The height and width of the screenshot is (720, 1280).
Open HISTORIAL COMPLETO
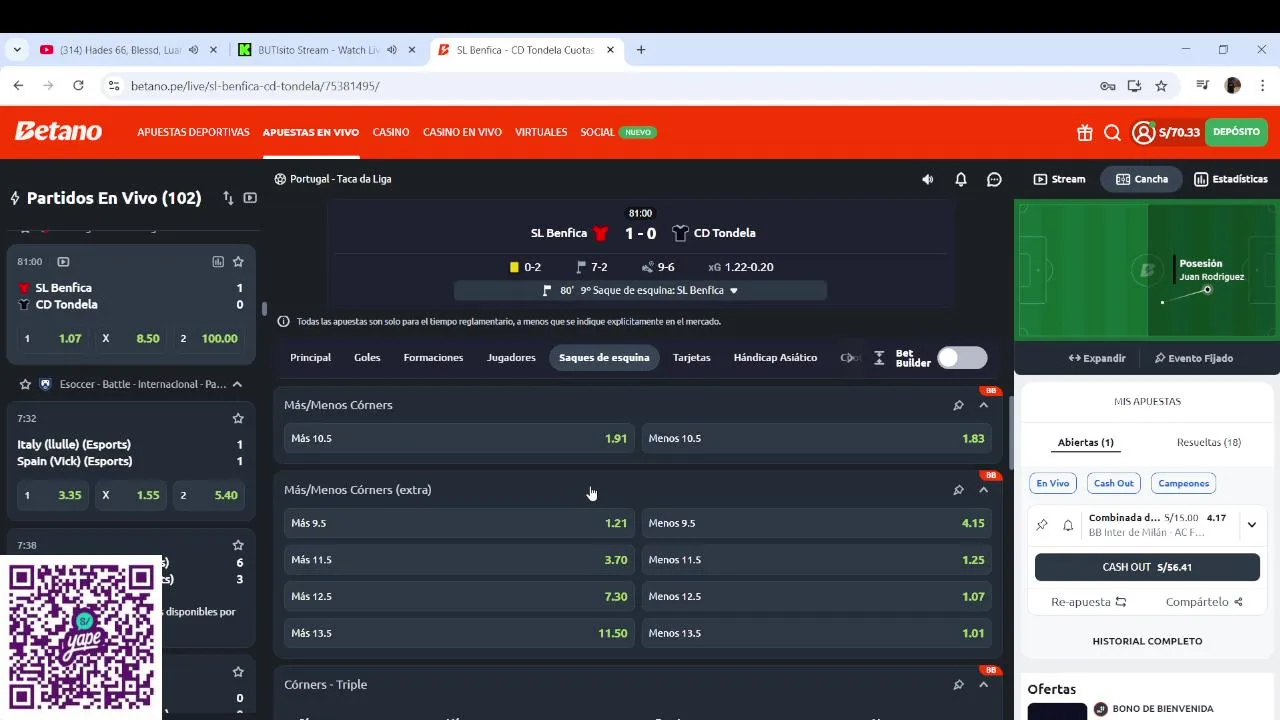[1147, 641]
